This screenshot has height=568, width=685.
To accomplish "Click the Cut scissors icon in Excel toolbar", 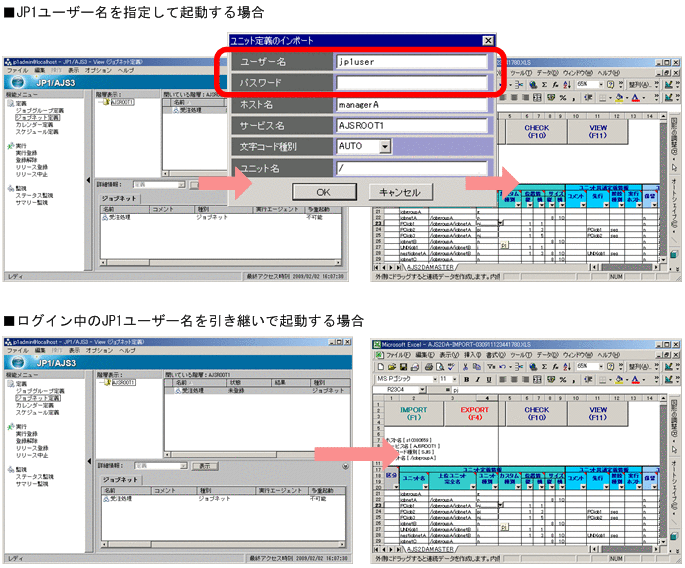I will (465, 367).
